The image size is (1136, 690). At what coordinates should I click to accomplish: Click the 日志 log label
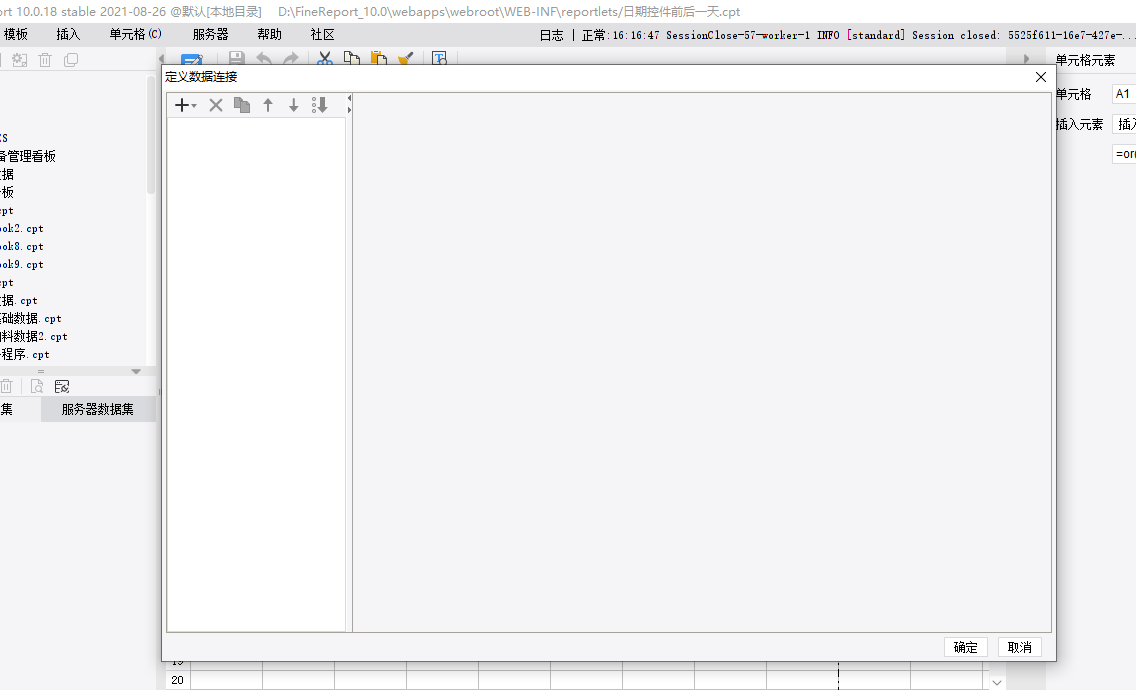[x=551, y=35]
